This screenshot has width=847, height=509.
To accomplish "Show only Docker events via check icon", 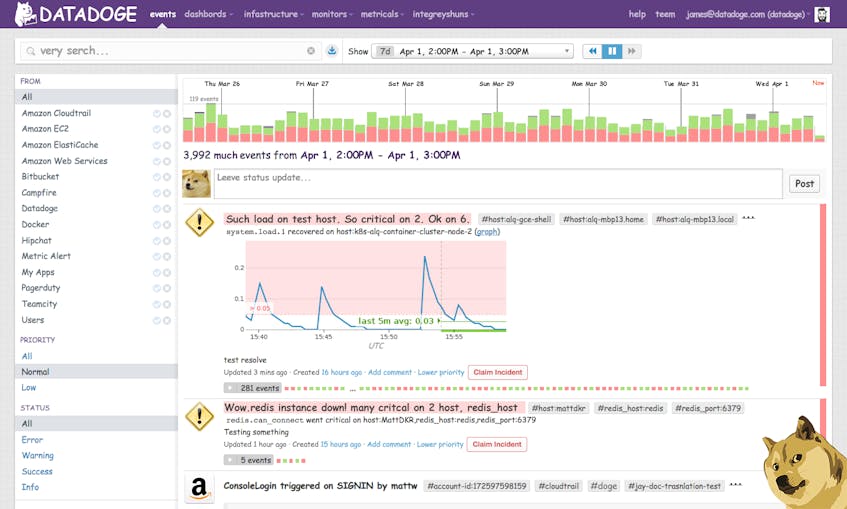I will pos(157,225).
